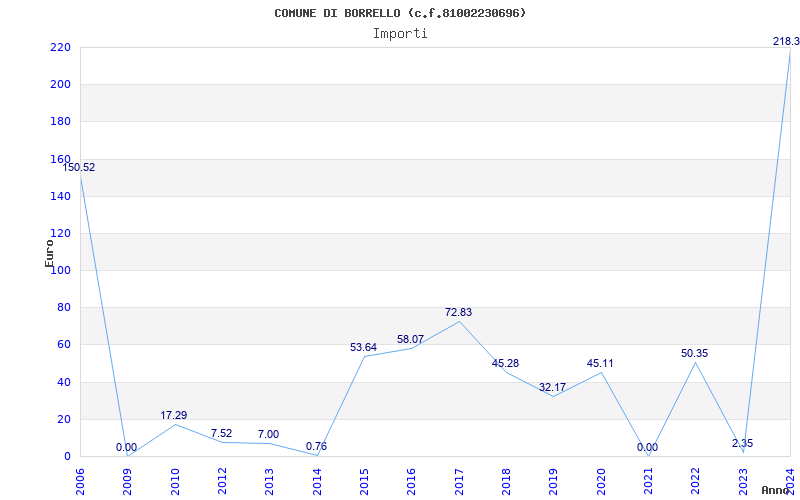Click the 40 y-axis tick label
This screenshot has height=500, width=800.
[64, 382]
